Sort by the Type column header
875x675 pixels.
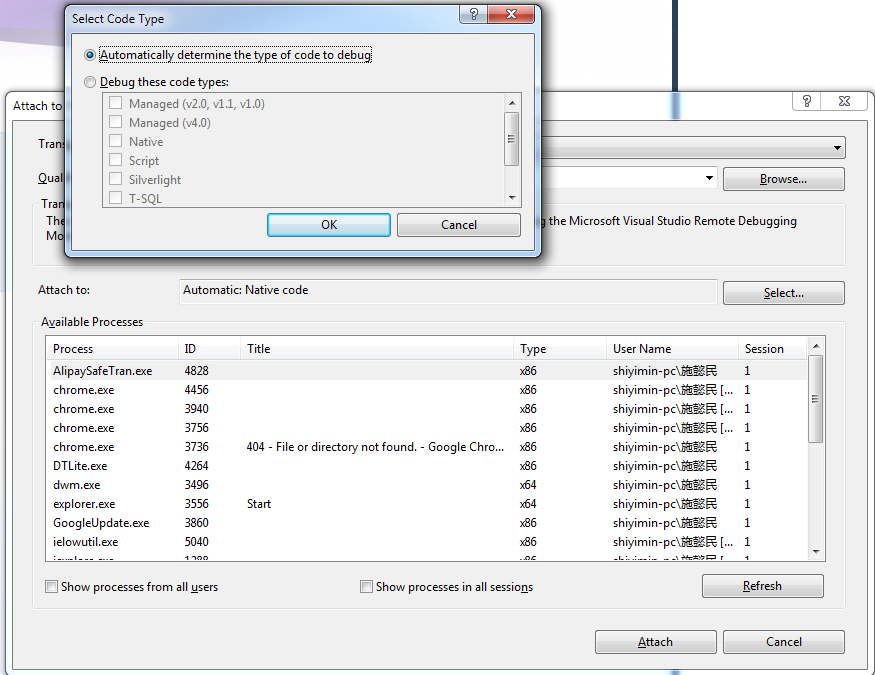click(x=560, y=349)
